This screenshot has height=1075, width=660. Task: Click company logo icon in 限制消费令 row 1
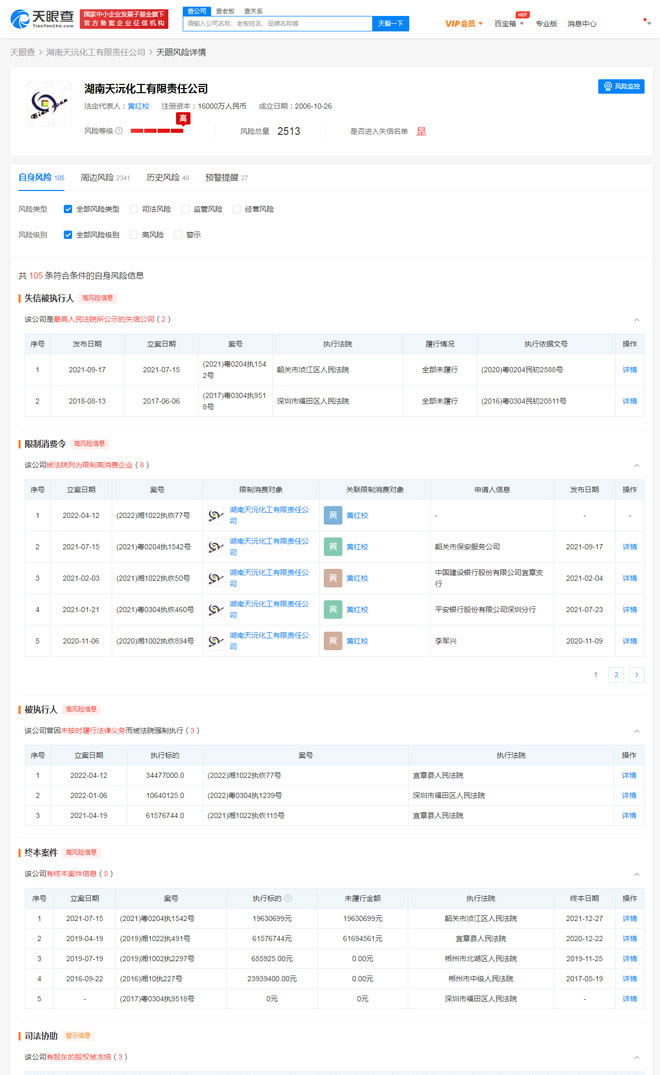tap(217, 516)
